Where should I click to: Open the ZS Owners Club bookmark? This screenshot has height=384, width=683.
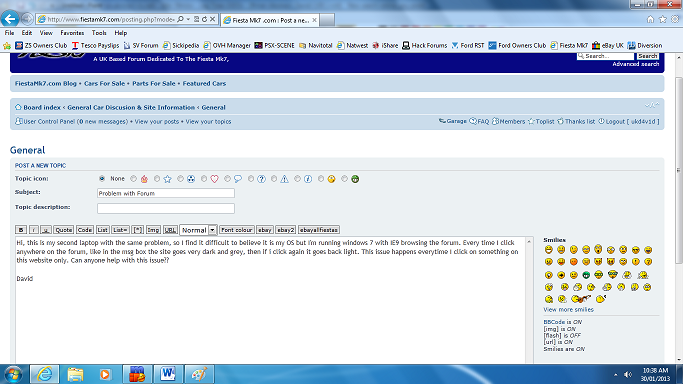41,45
